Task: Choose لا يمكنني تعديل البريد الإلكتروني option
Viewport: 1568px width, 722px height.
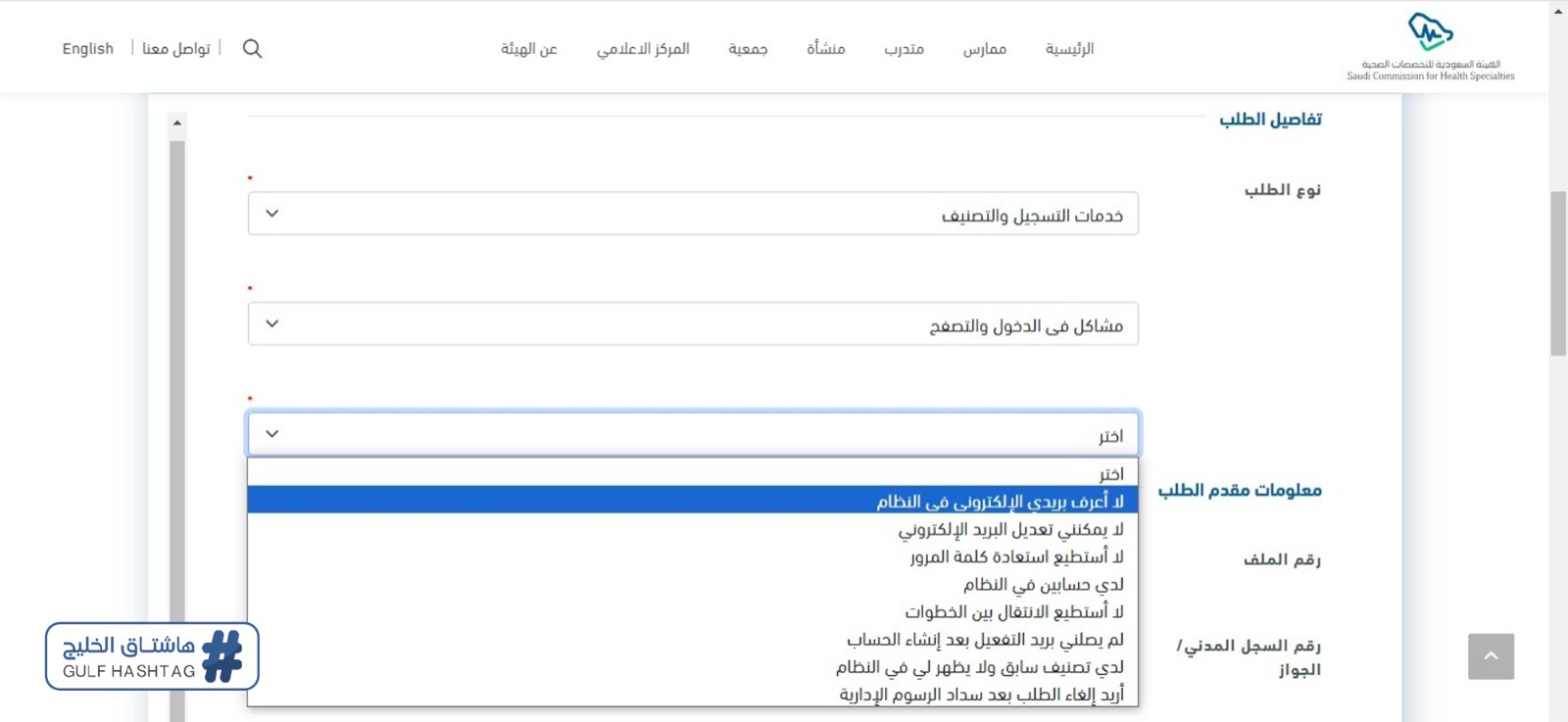Action: pos(1010,529)
